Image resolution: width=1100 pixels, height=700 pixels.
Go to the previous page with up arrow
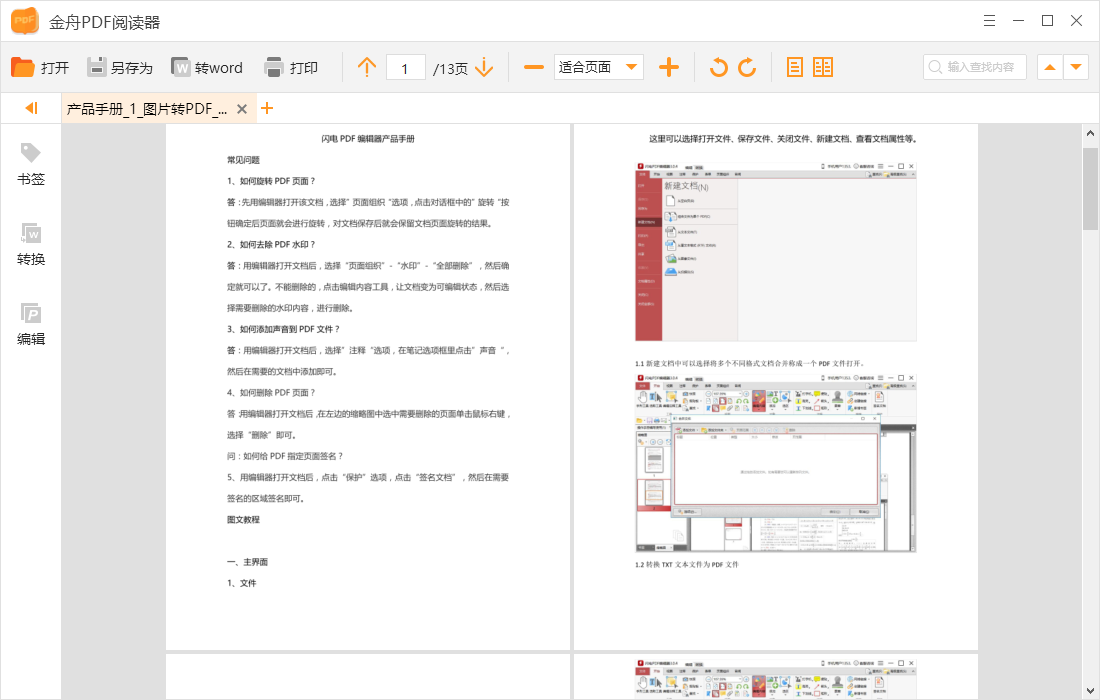(x=367, y=67)
